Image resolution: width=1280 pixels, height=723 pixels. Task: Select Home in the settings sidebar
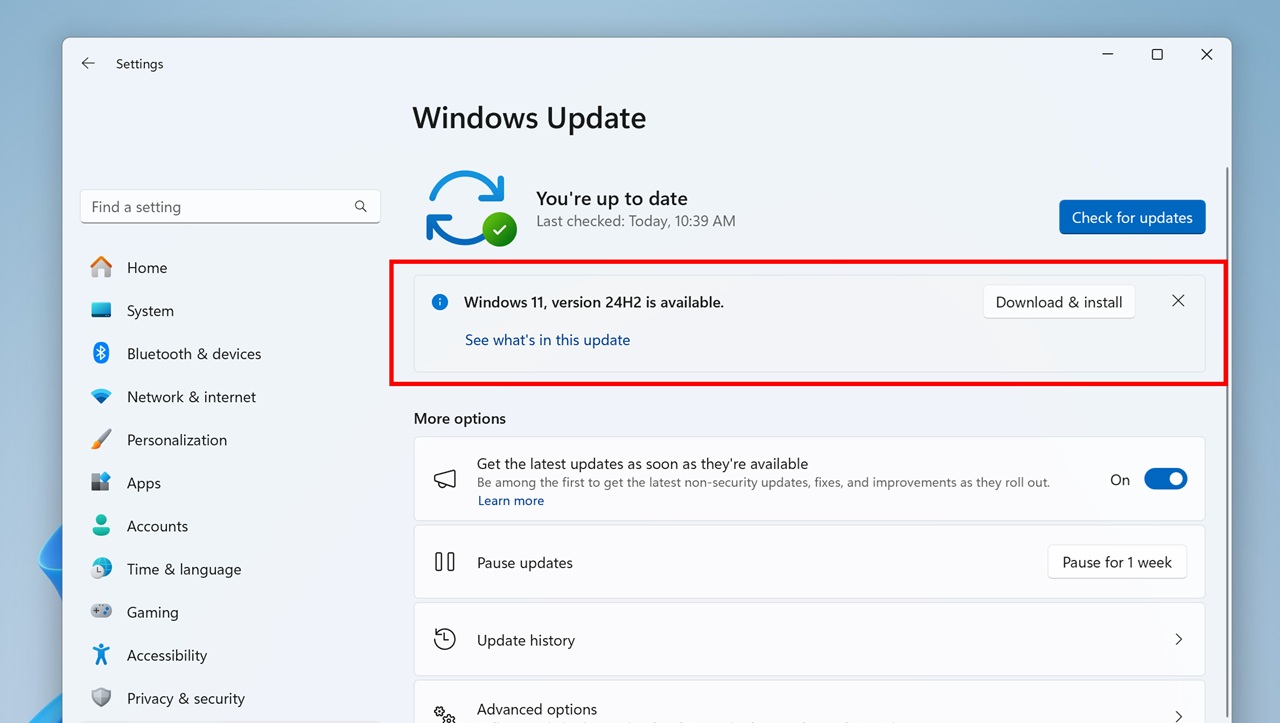pyautogui.click(x=147, y=267)
